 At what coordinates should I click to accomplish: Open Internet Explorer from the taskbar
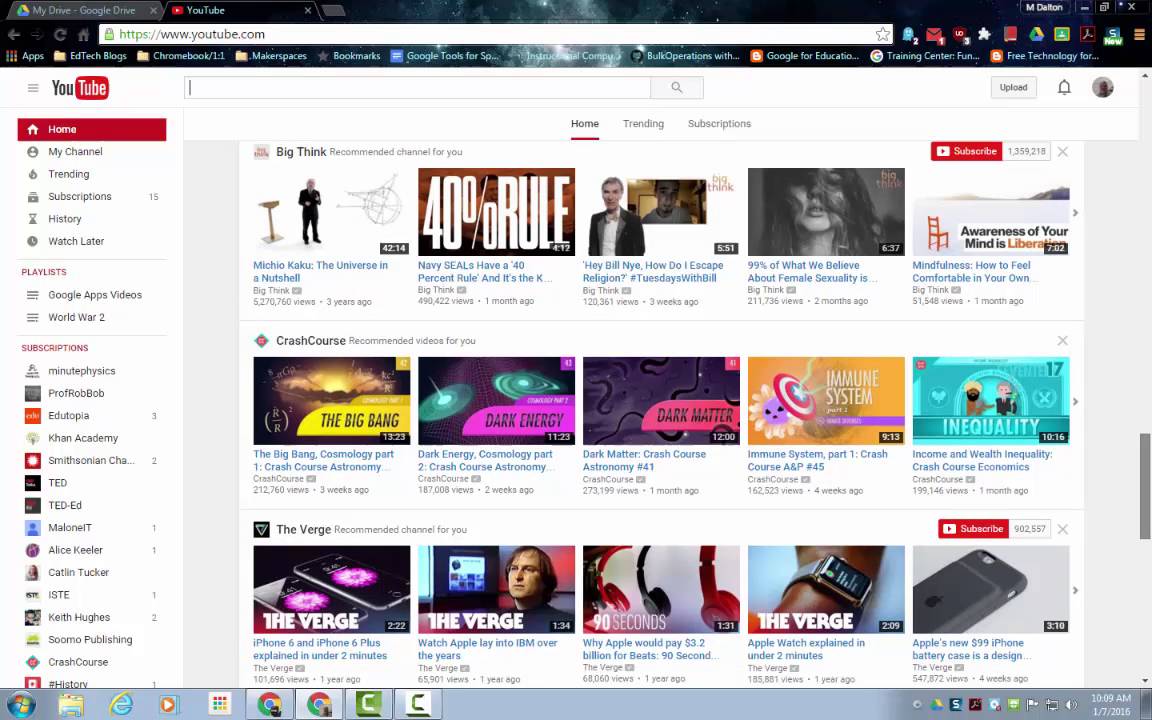(121, 705)
